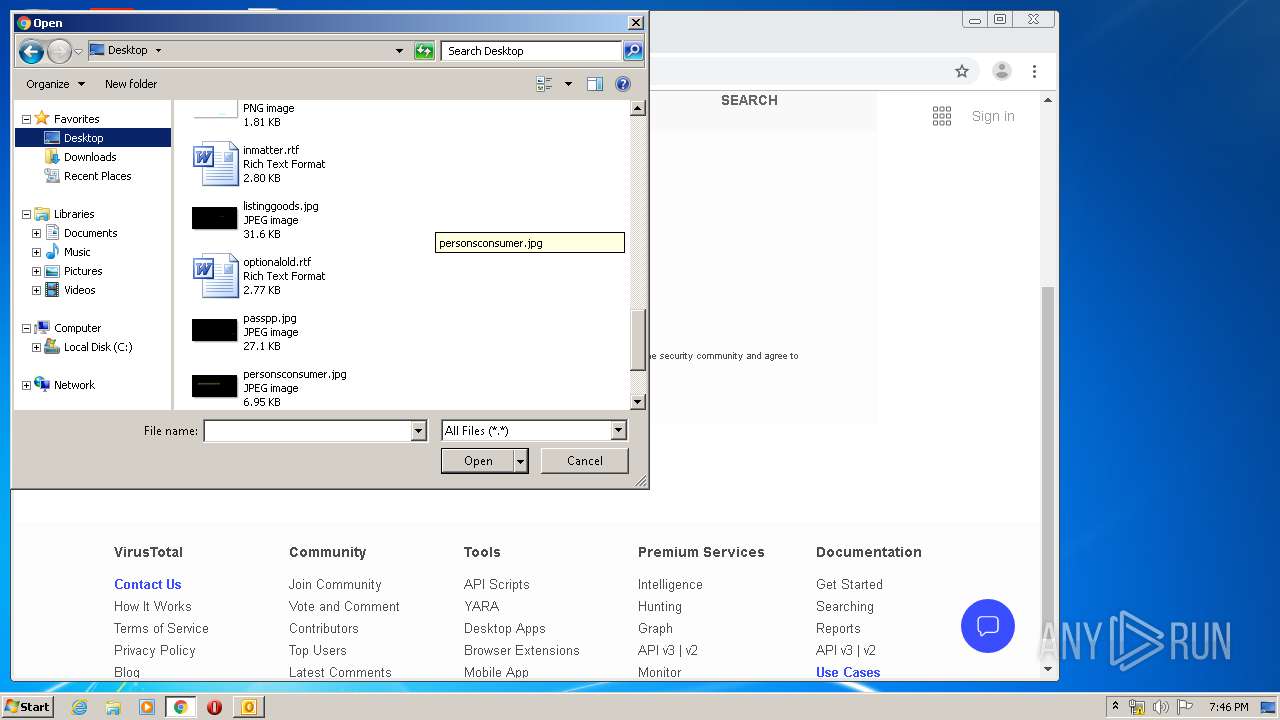Click the Windows Start button
This screenshot has height=720, width=1280.
click(27, 707)
